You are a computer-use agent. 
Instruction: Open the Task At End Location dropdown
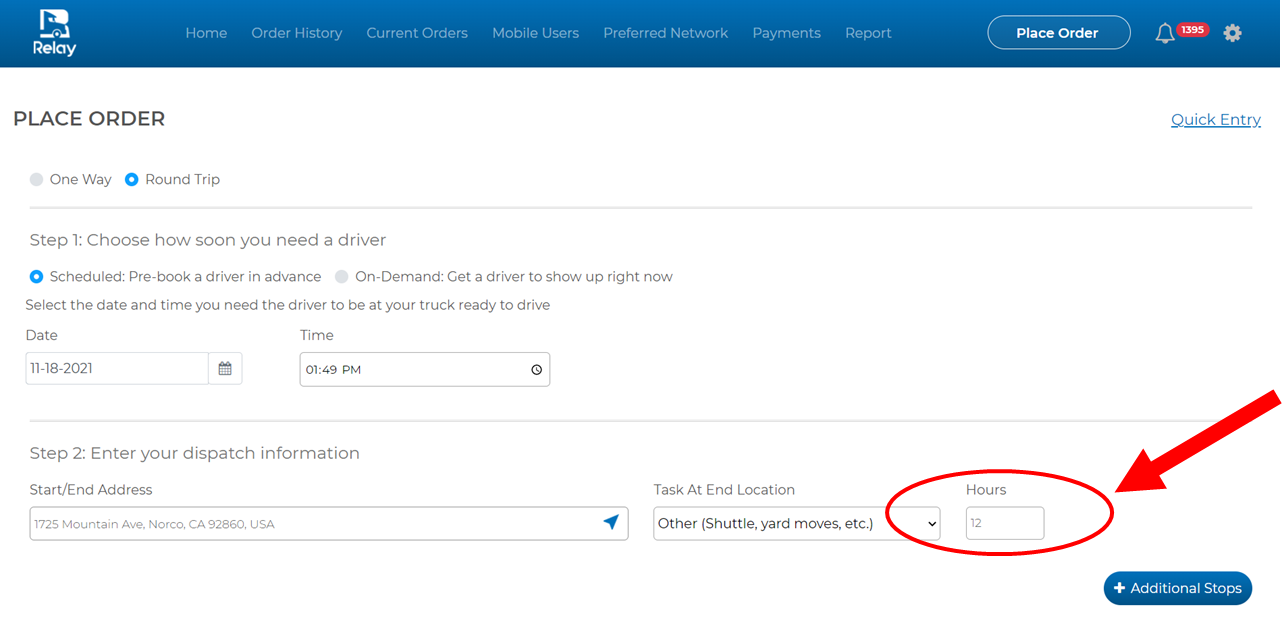click(796, 524)
